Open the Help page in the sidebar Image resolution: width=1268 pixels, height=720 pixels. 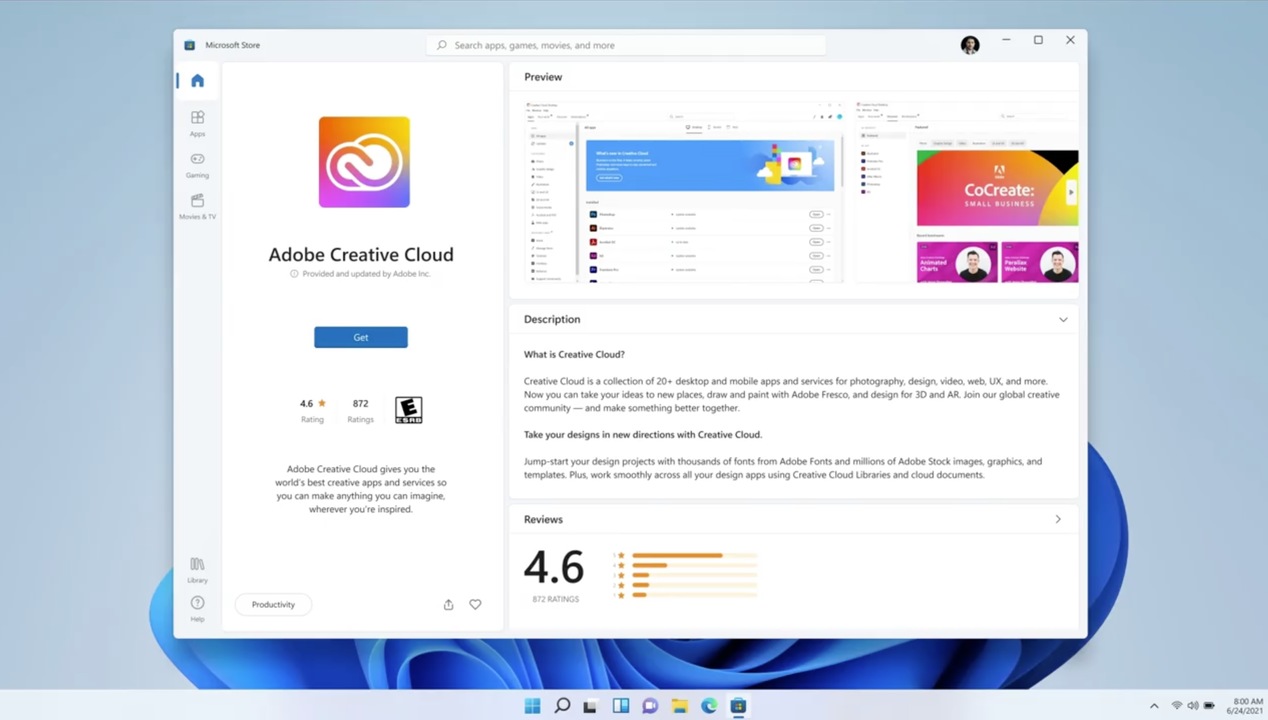point(197,609)
